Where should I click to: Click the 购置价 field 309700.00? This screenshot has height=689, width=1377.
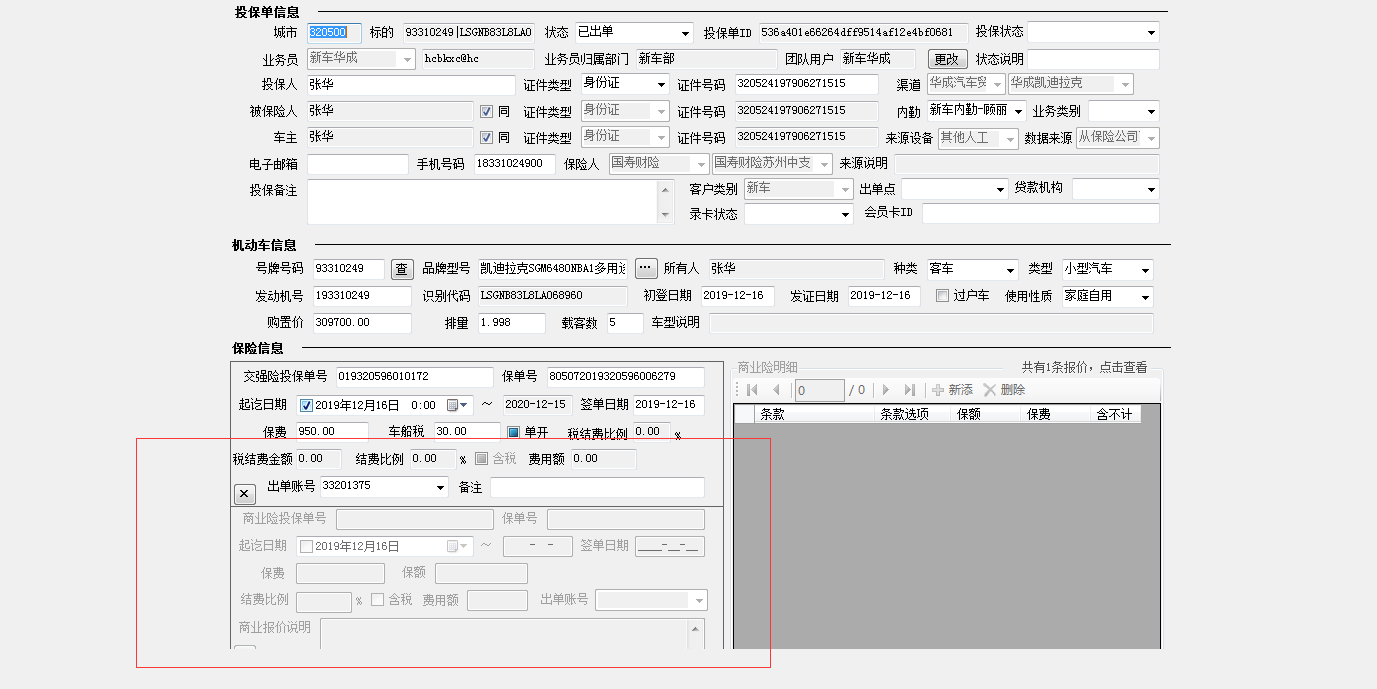(361, 323)
